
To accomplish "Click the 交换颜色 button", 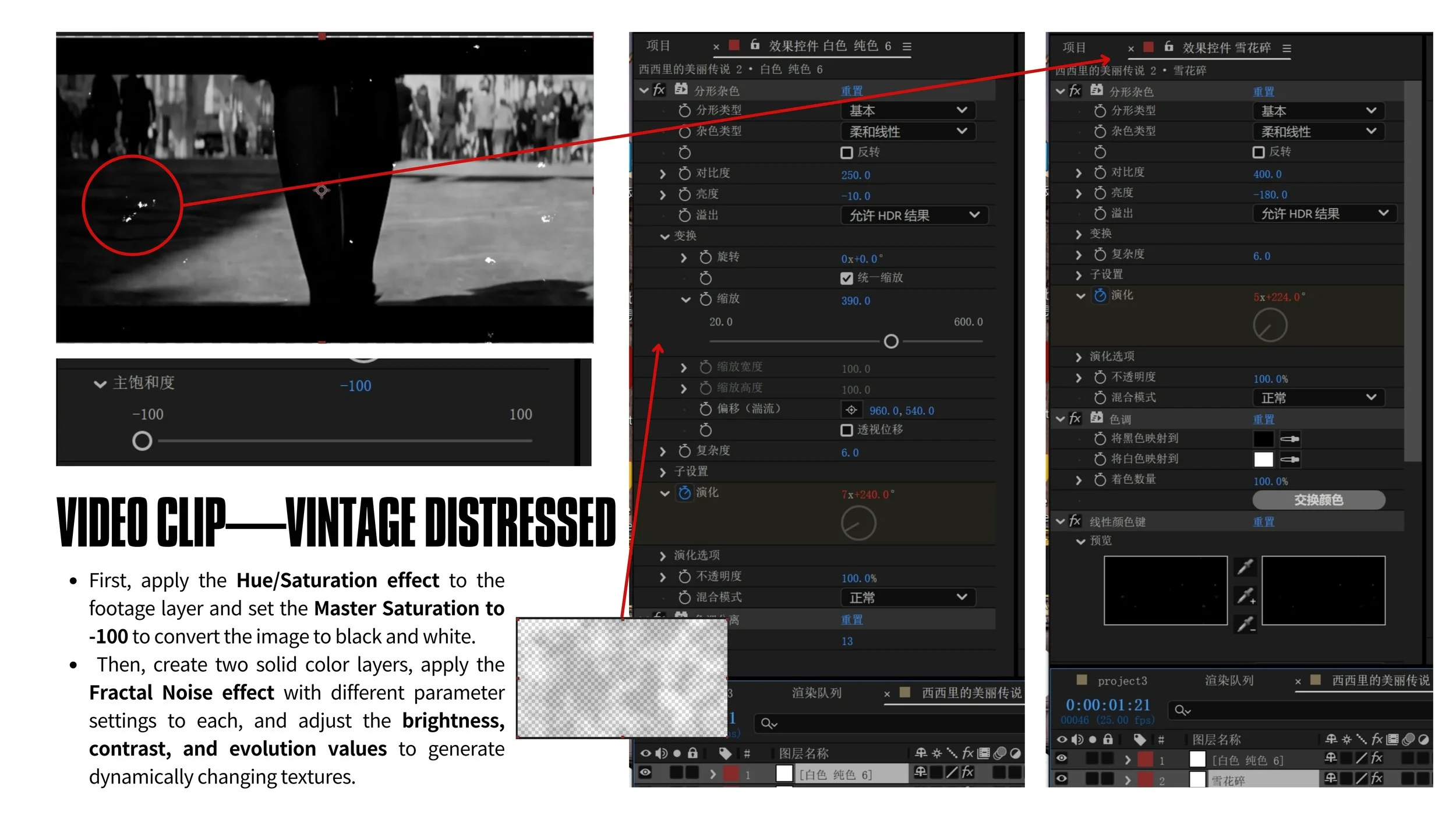I will tap(1318, 500).
